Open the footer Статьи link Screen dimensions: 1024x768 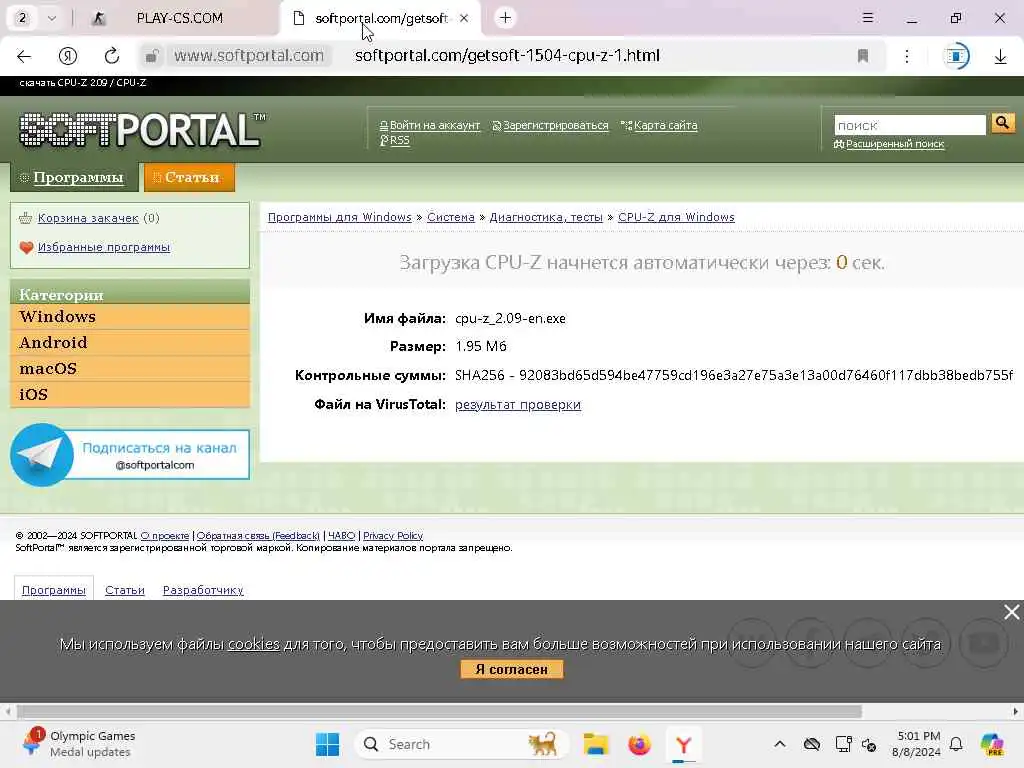tap(125, 590)
